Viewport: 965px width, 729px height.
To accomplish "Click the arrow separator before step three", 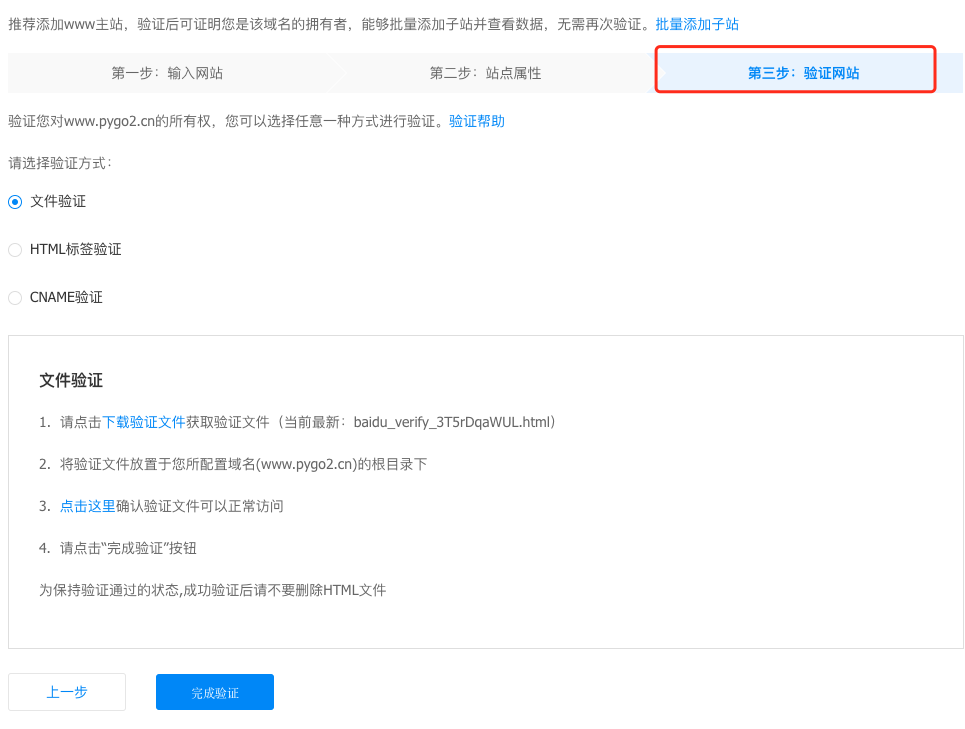I will click(660, 73).
